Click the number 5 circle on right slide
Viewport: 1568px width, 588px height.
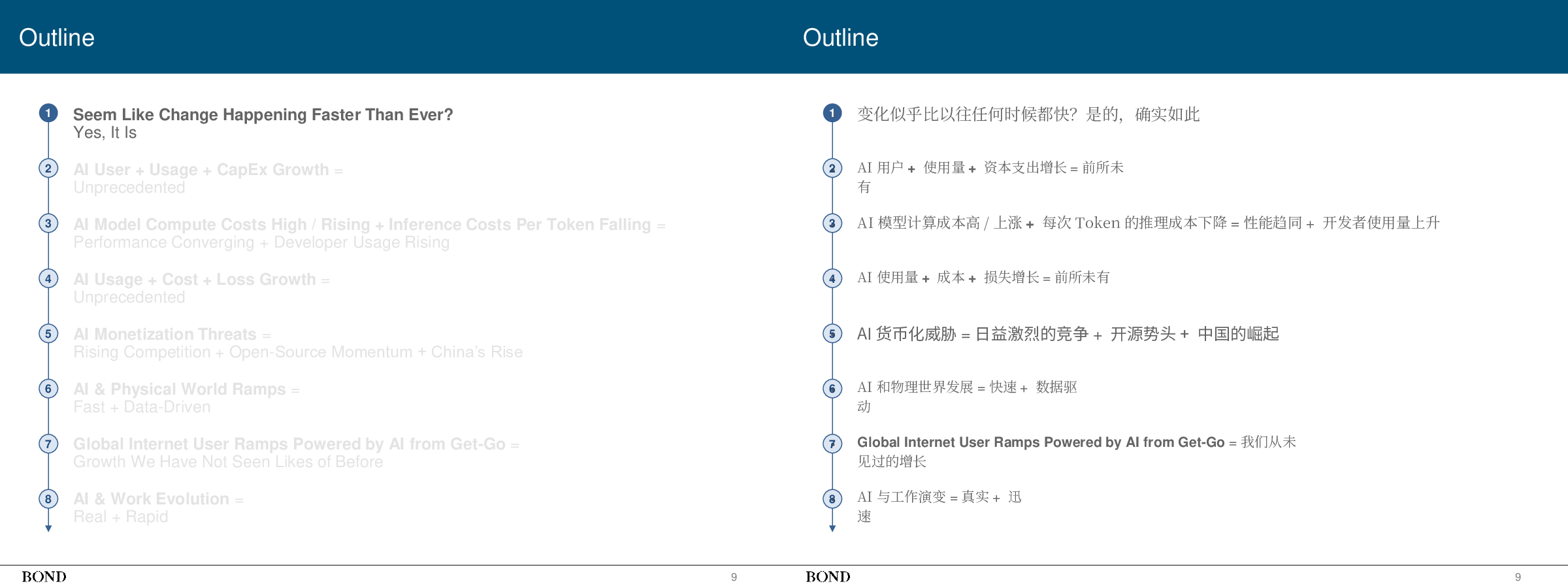[832, 333]
